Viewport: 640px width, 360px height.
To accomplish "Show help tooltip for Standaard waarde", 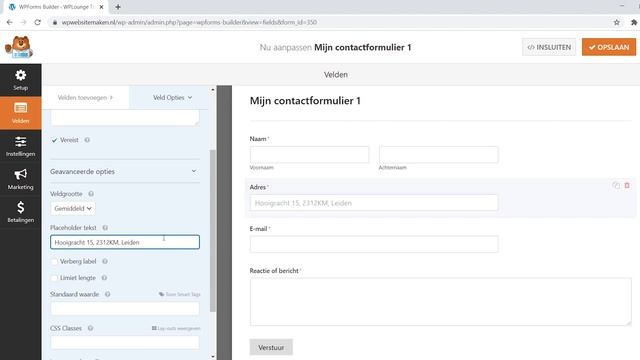I will pyautogui.click(x=107, y=294).
